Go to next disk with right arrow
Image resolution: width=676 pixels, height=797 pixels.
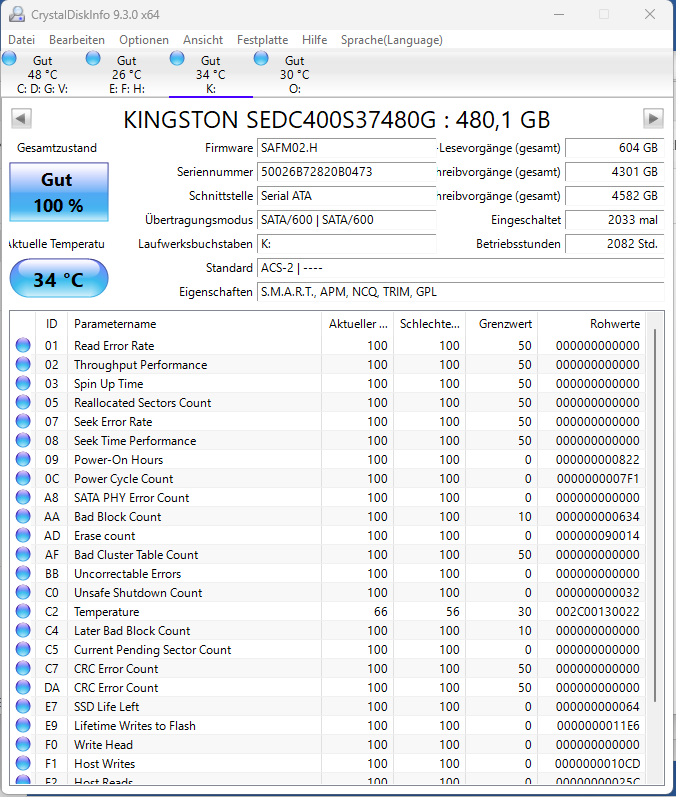653,119
